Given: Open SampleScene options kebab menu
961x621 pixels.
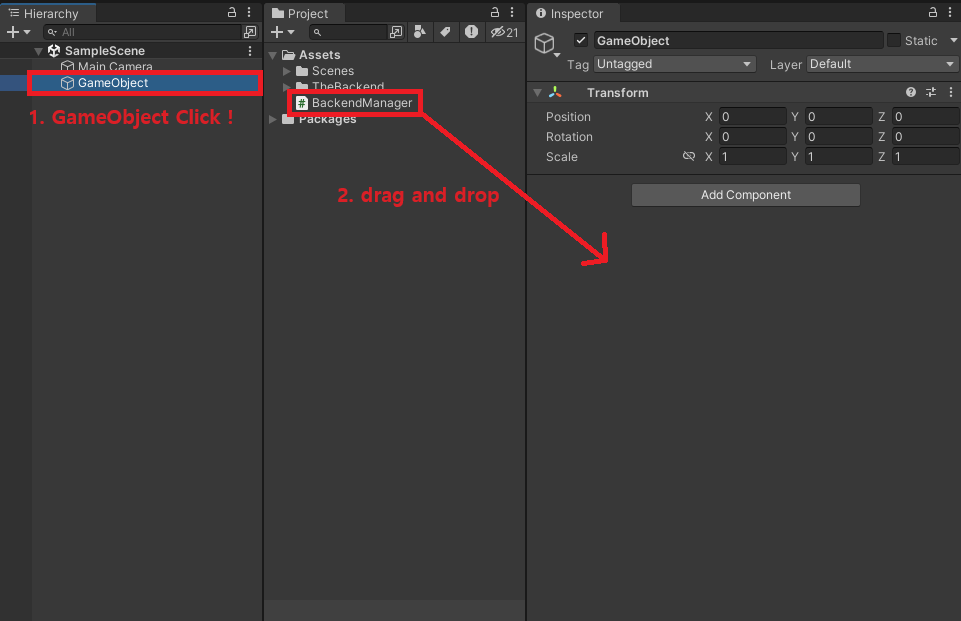Looking at the screenshot, I should coord(250,51).
